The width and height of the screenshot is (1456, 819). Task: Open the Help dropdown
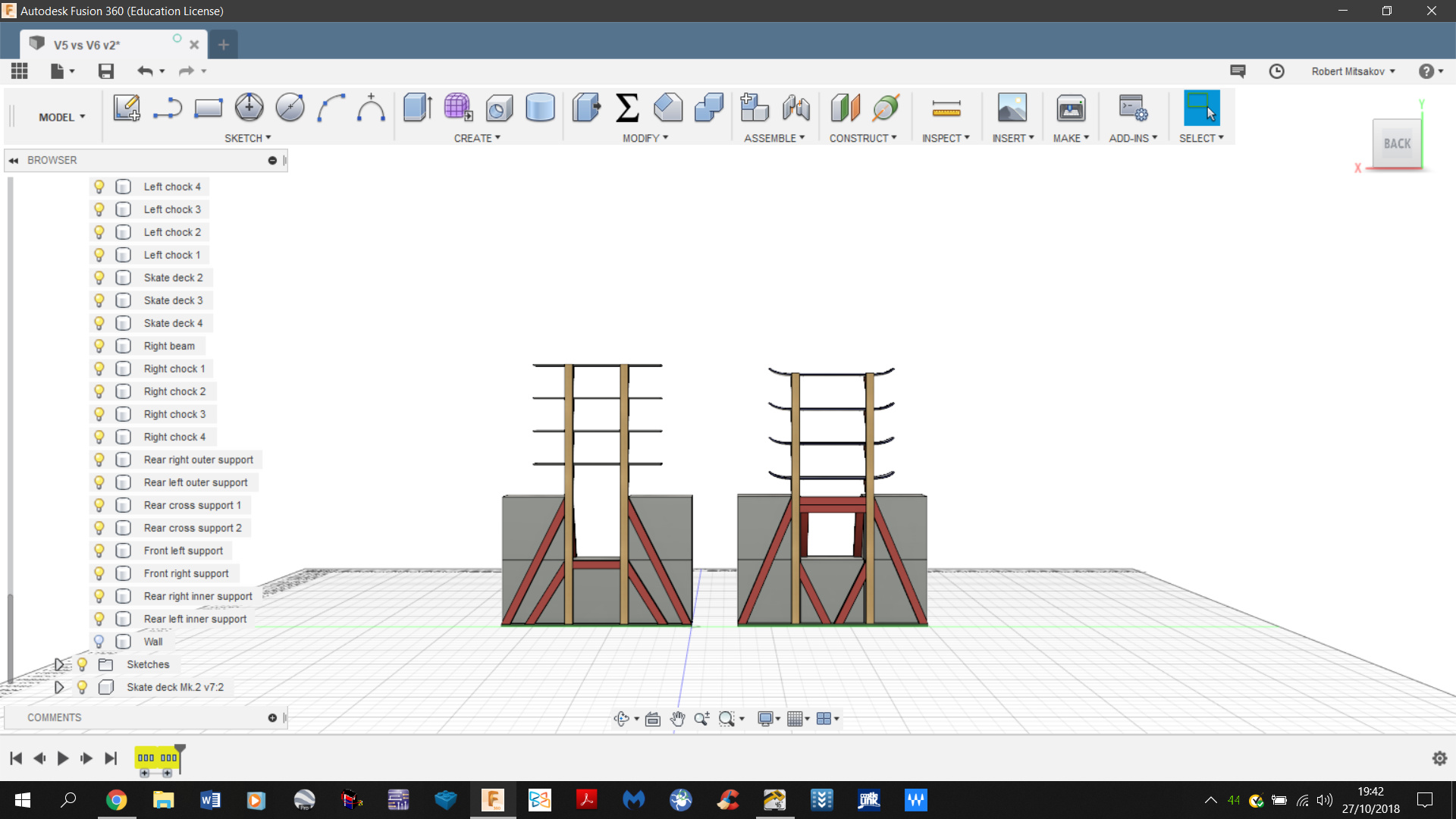click(1431, 71)
